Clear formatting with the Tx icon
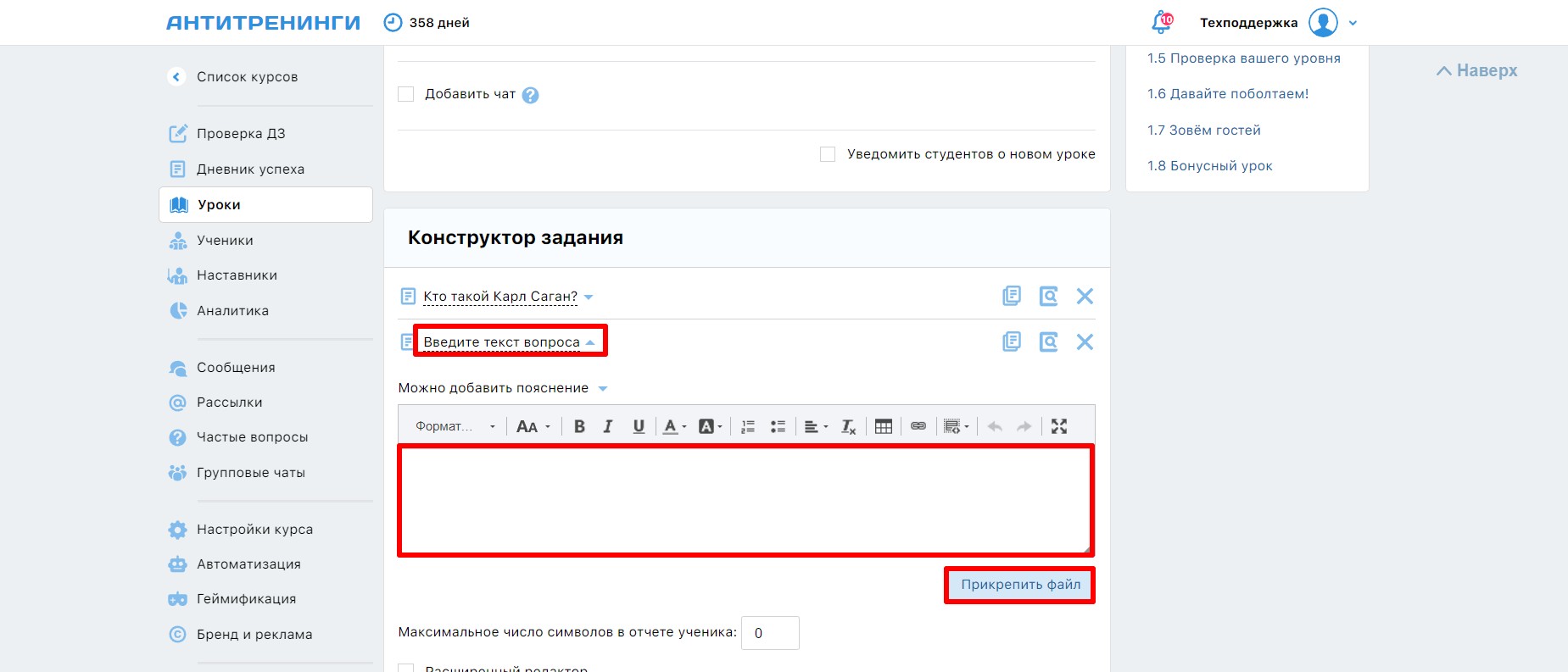The width and height of the screenshot is (1568, 672). pyautogui.click(x=848, y=426)
